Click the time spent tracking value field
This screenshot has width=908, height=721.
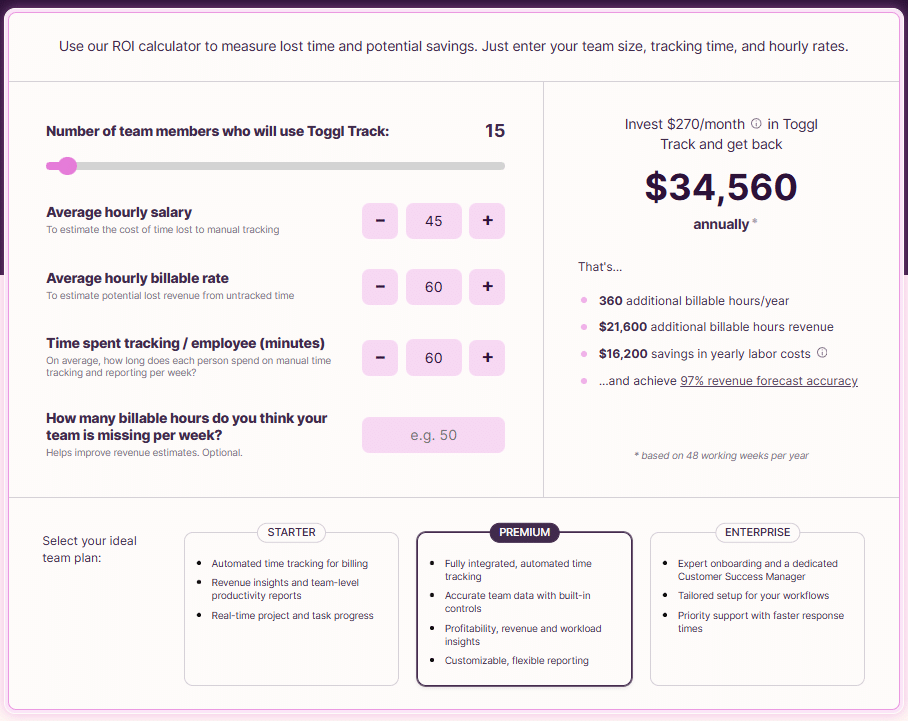point(433,357)
